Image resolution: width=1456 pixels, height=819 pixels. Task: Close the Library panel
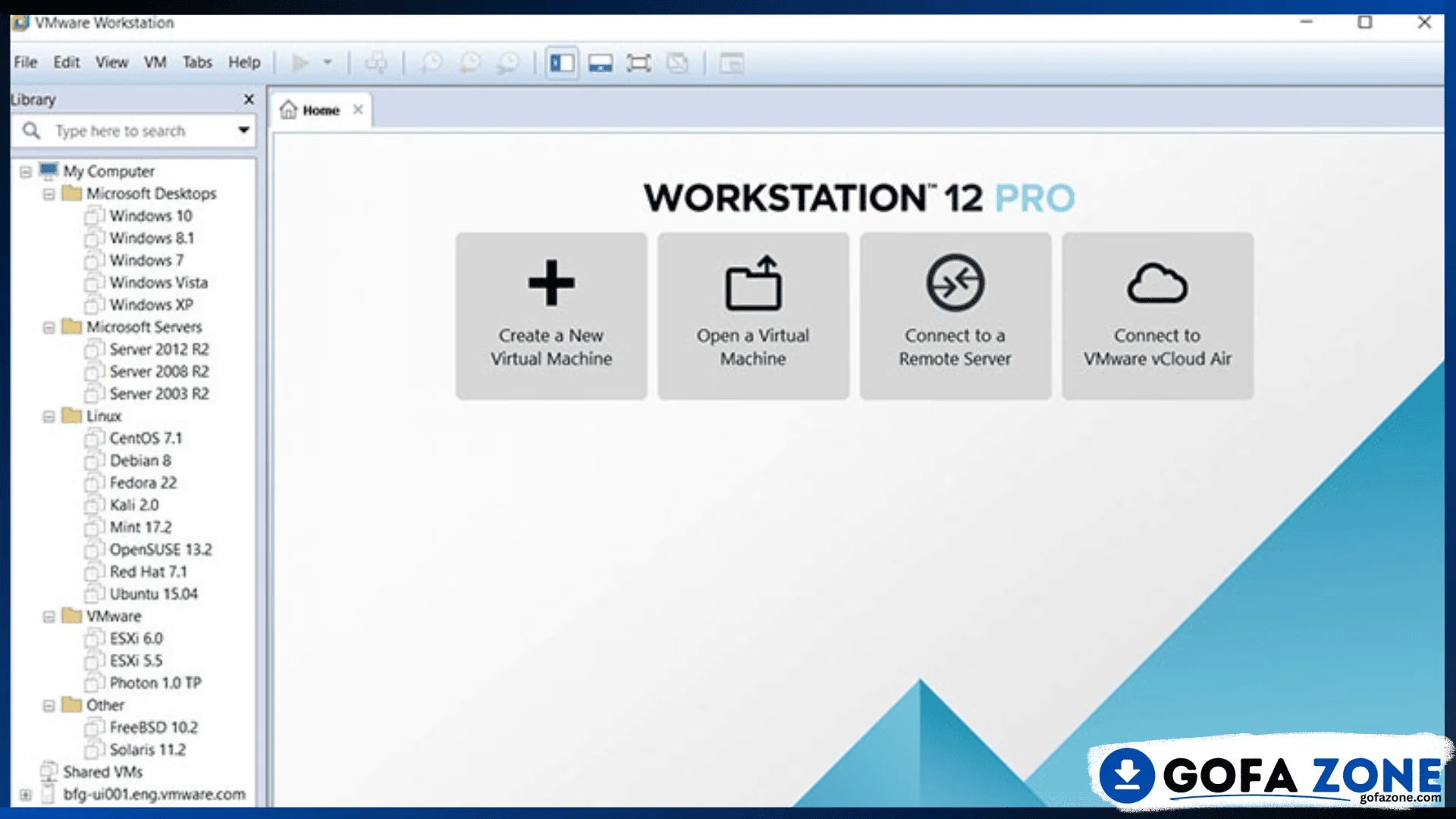click(x=249, y=99)
